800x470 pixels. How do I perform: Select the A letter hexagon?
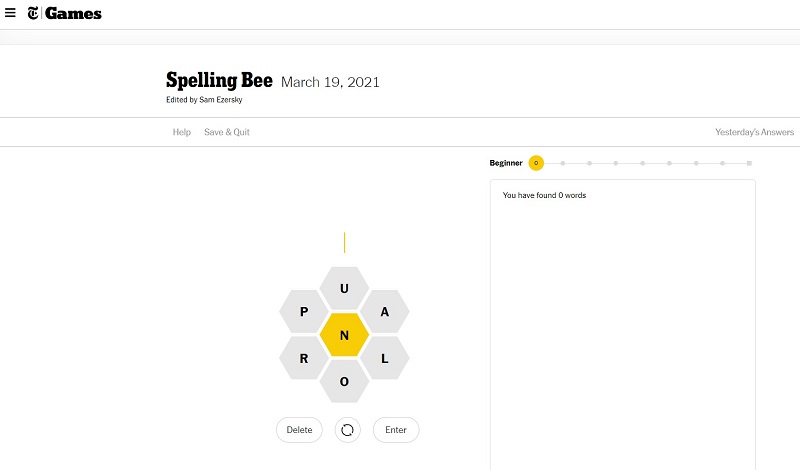click(385, 311)
